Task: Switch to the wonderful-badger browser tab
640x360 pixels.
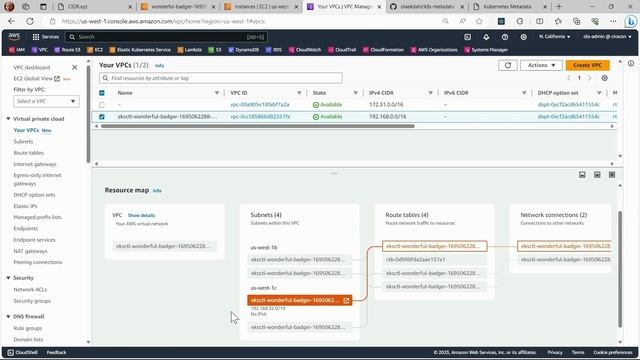Action: [178, 7]
